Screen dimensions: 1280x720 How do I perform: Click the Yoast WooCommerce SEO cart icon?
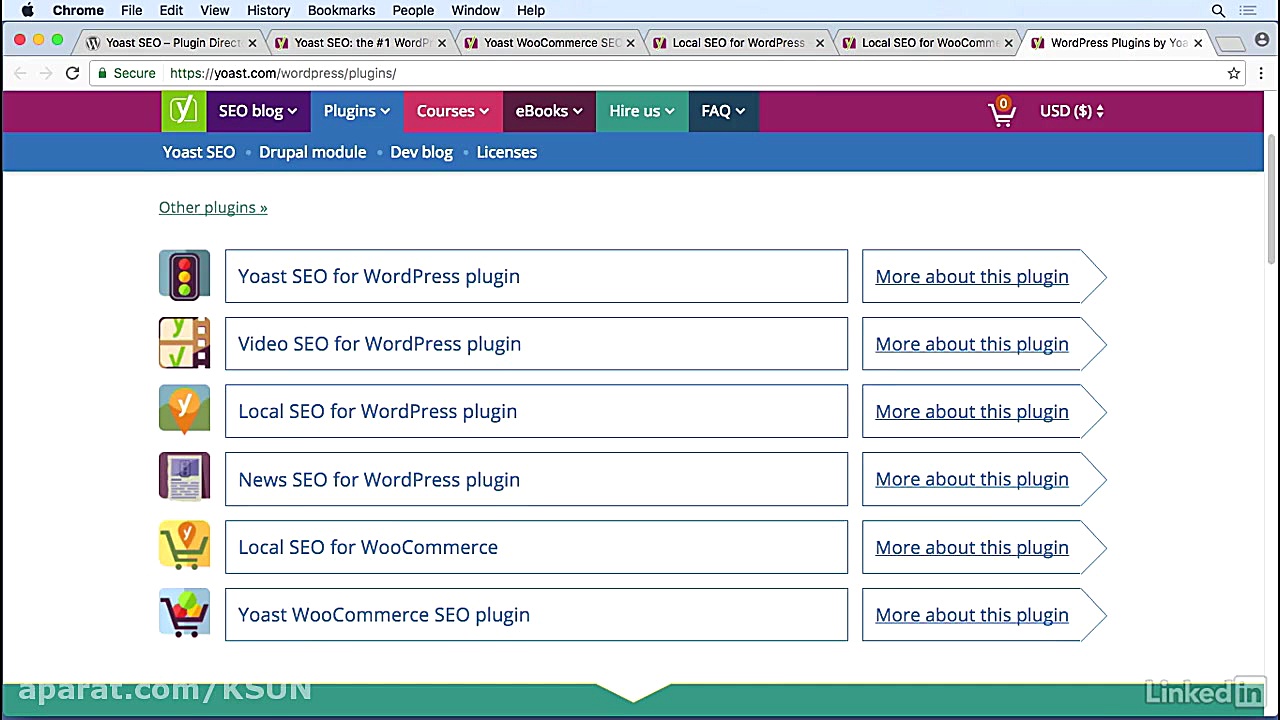tap(184, 614)
